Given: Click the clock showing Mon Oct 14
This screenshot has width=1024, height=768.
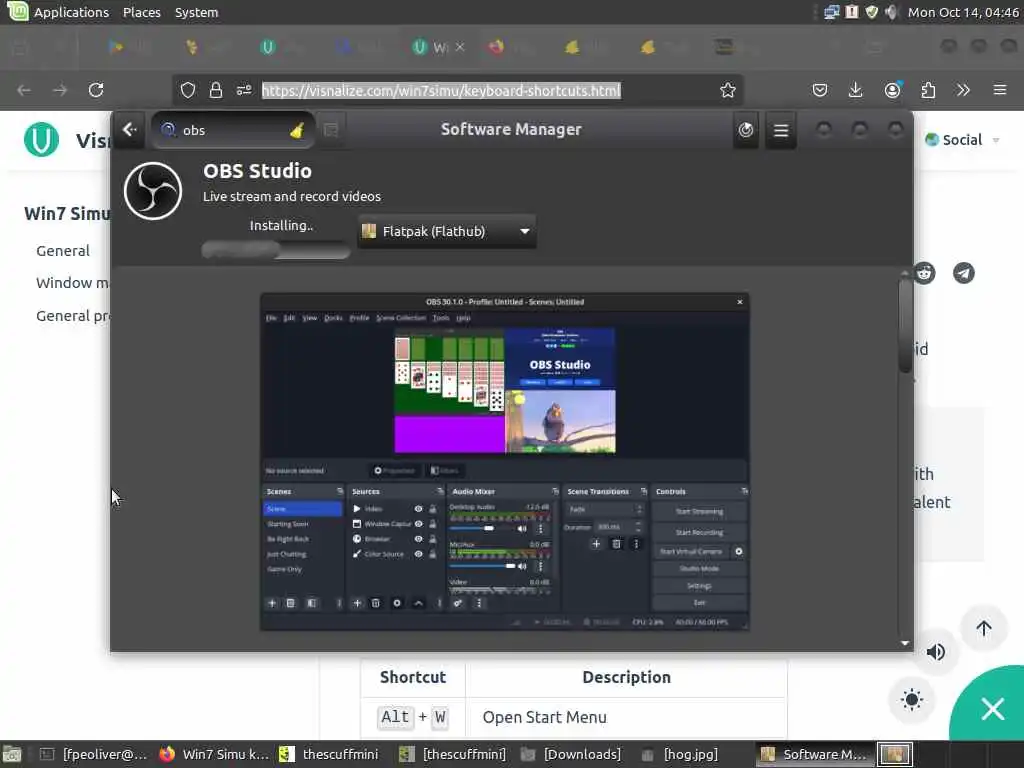Looking at the screenshot, I should pos(963,12).
